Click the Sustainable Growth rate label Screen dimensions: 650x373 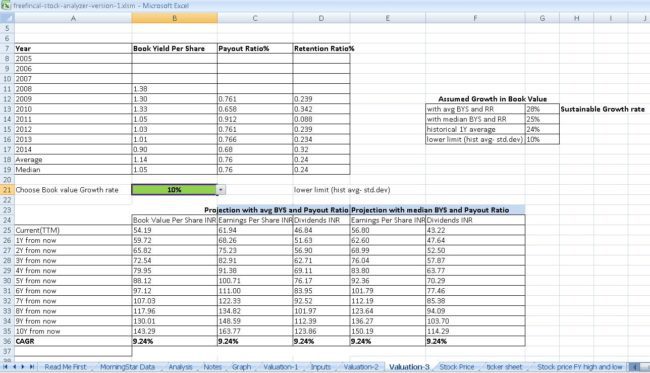602,109
